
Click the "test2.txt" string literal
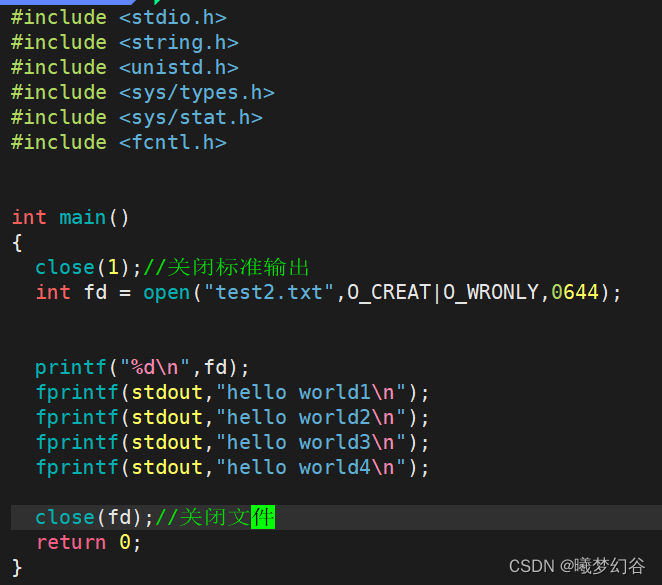coord(269,292)
